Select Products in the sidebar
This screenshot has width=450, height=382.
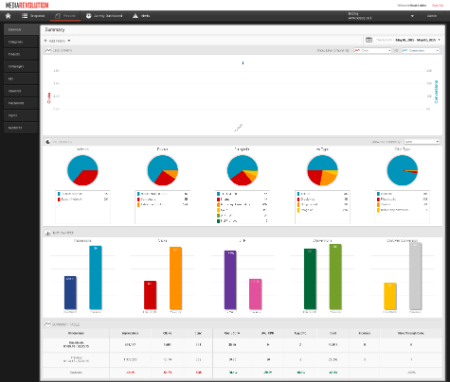pos(21,54)
